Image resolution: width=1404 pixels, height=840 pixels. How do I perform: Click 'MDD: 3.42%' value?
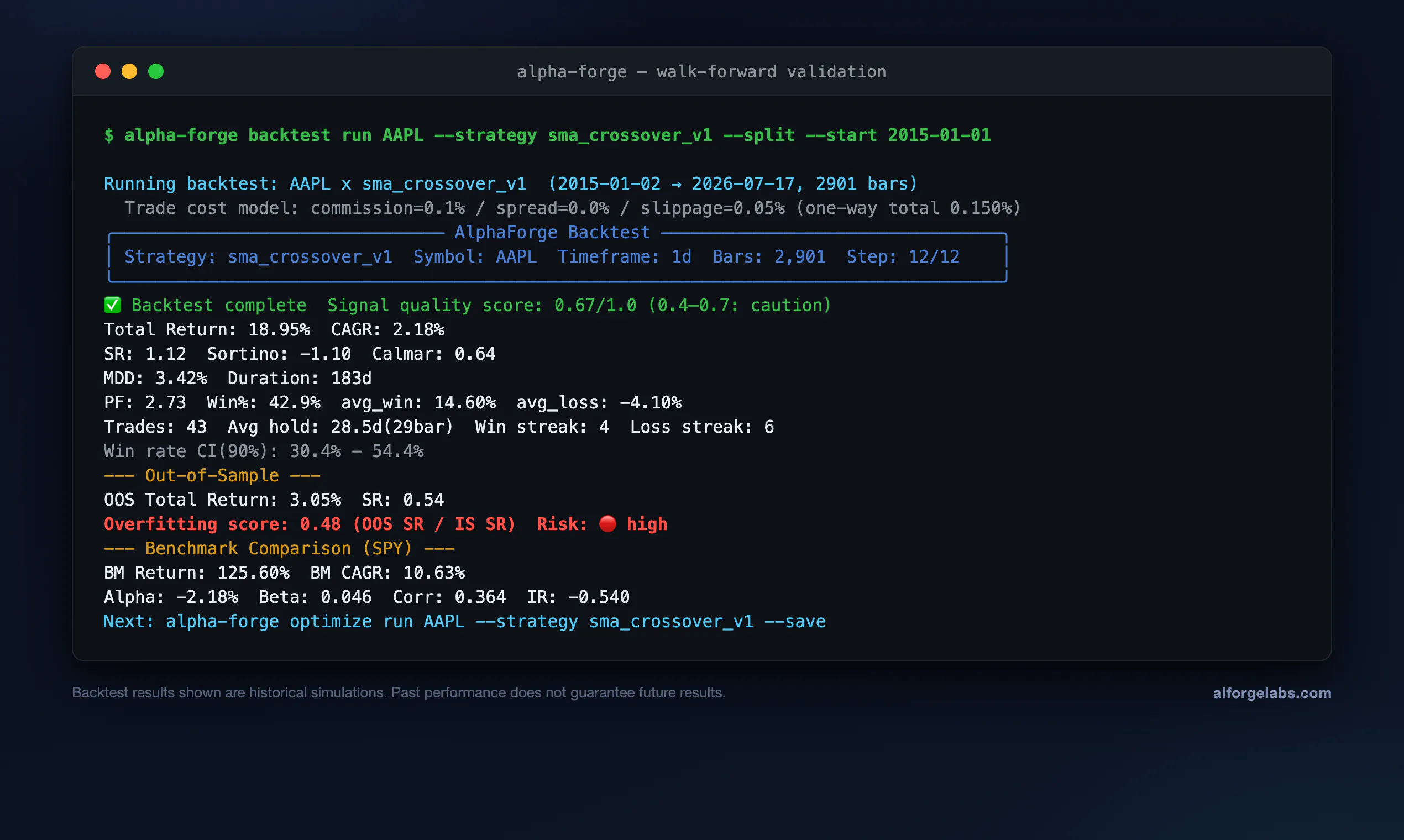coord(155,378)
